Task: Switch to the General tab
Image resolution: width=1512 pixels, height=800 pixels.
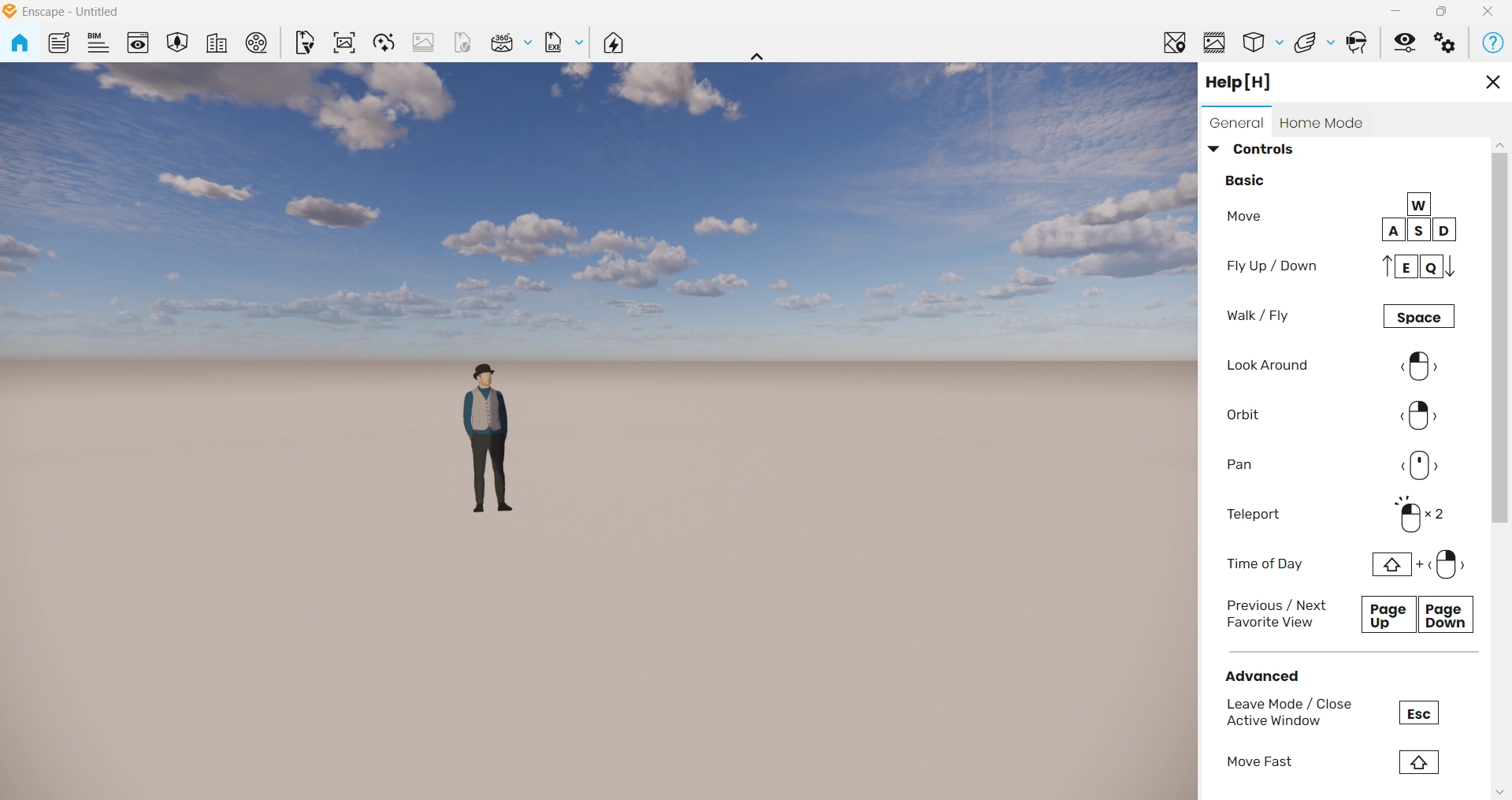Action: (1236, 123)
